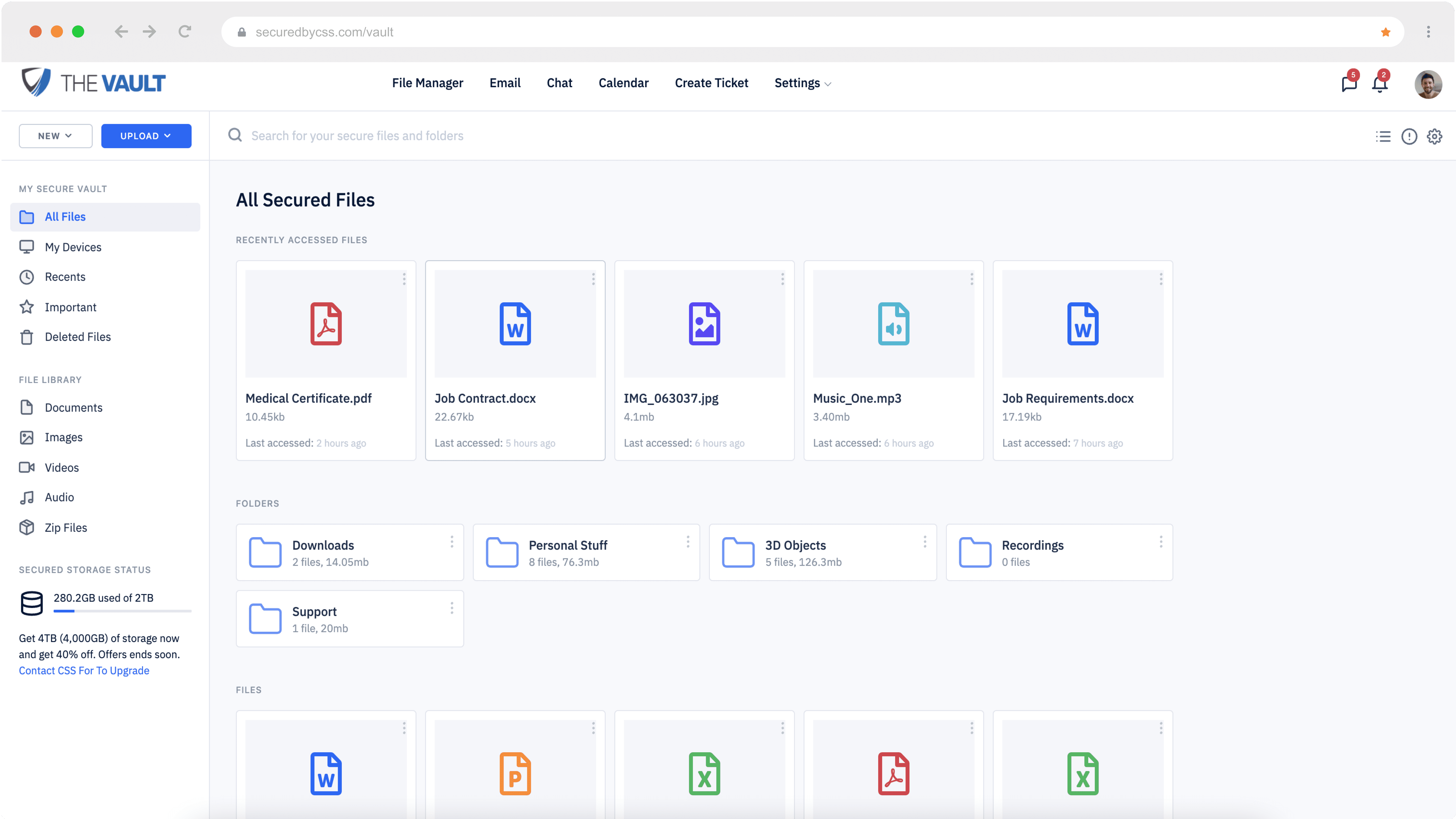Bookmark page with the star icon
The height and width of the screenshot is (819, 1456).
click(x=1385, y=32)
